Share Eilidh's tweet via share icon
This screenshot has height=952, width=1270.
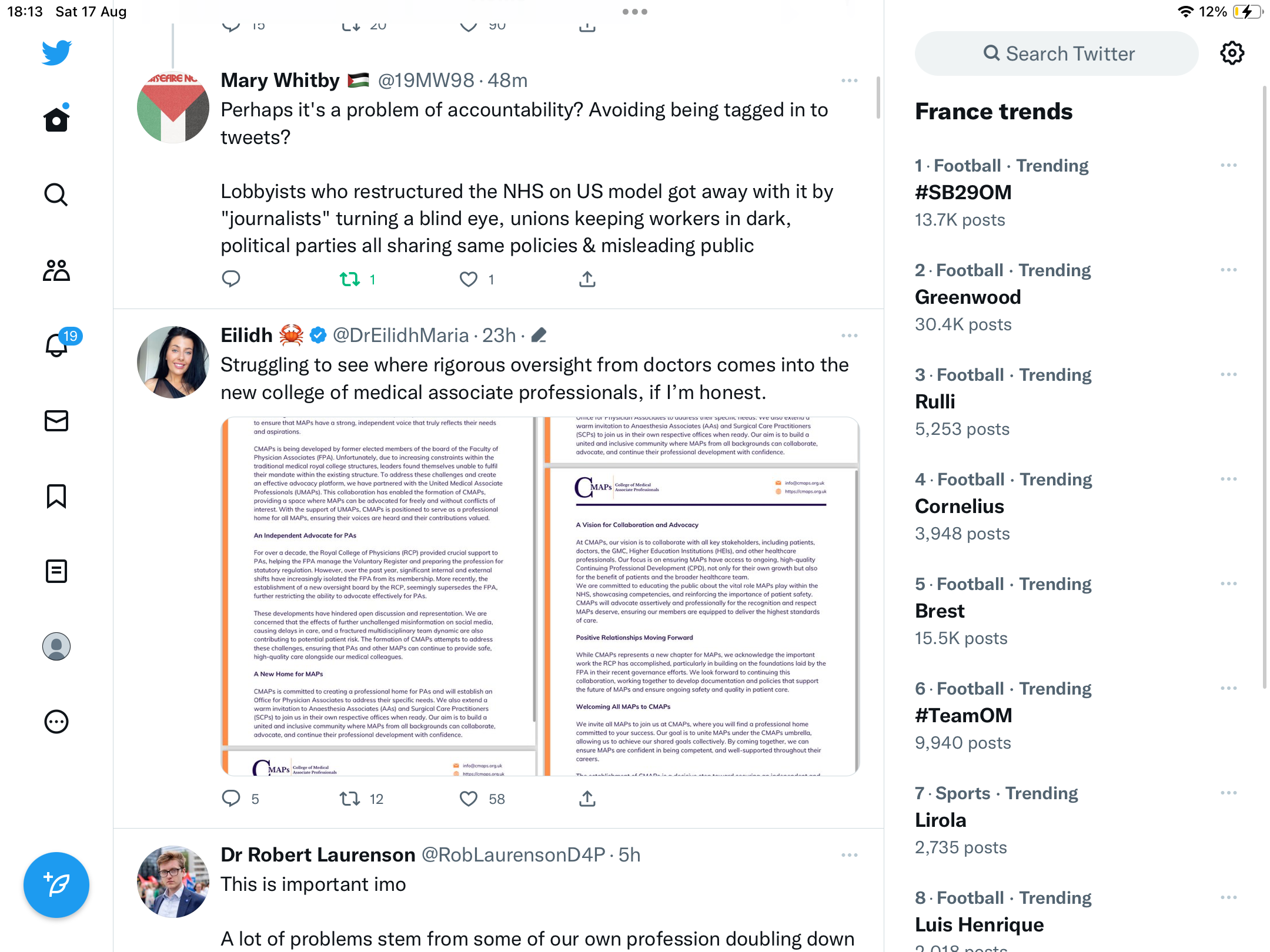587,799
